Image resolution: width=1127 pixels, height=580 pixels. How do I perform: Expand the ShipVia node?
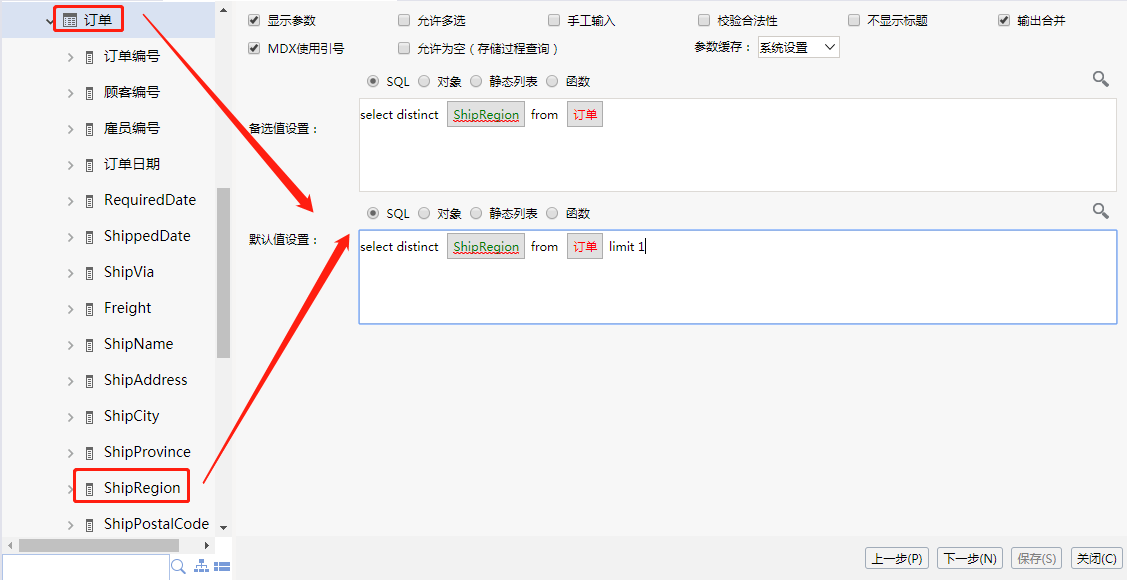[70, 272]
